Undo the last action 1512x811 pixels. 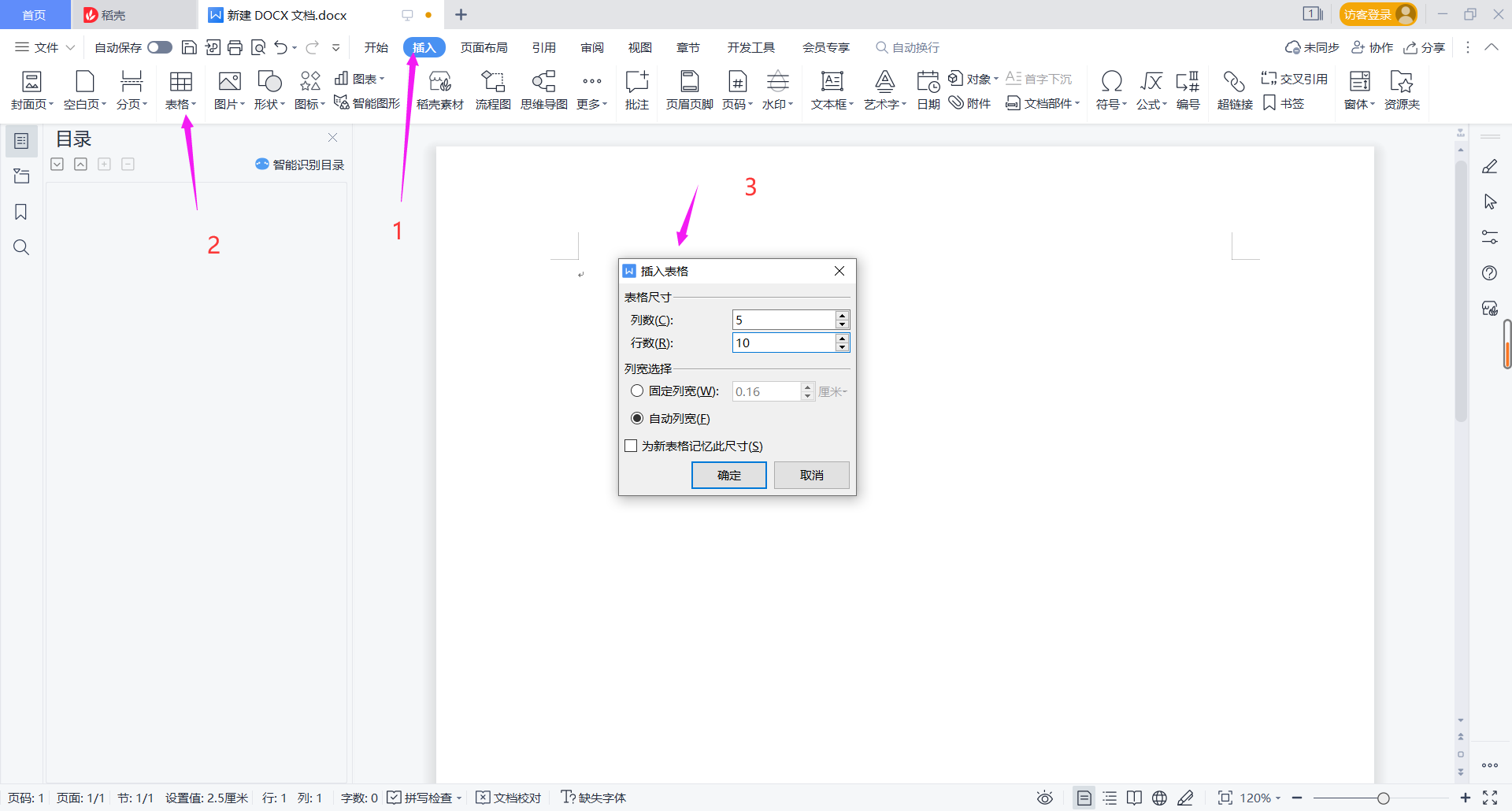point(281,47)
